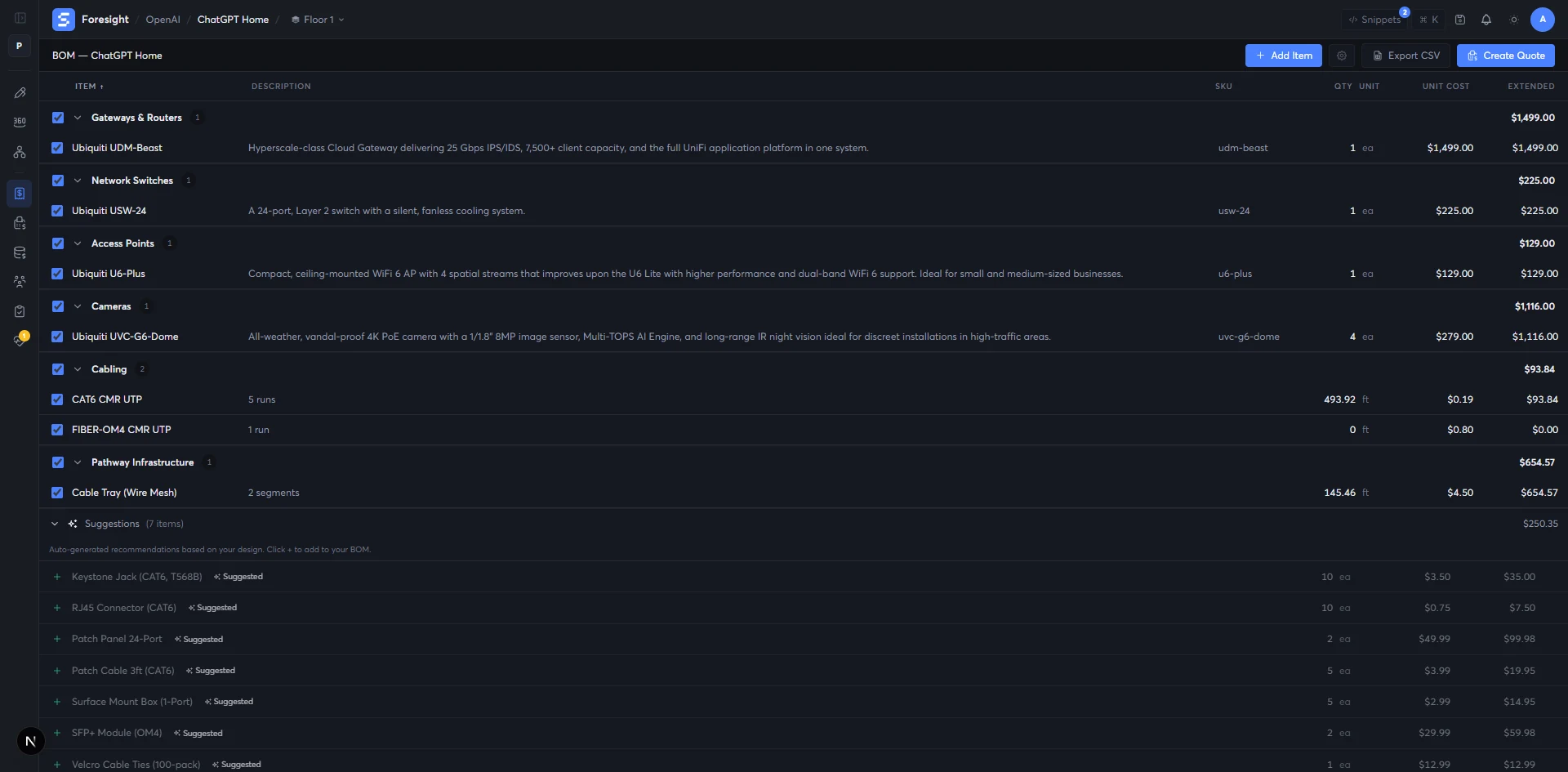The image size is (1568, 772).
Task: Toggle theme with the sun icon
Action: (x=1514, y=20)
